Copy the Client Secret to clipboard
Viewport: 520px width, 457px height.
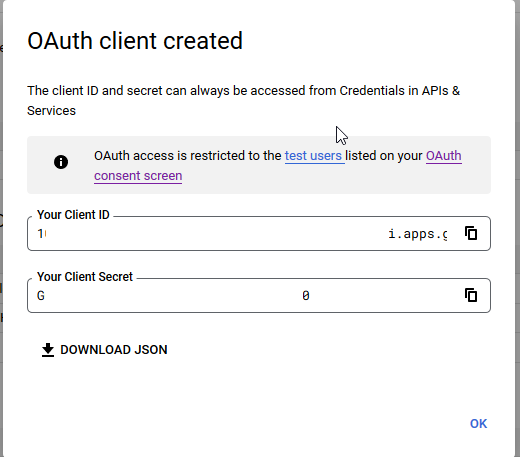tap(471, 295)
